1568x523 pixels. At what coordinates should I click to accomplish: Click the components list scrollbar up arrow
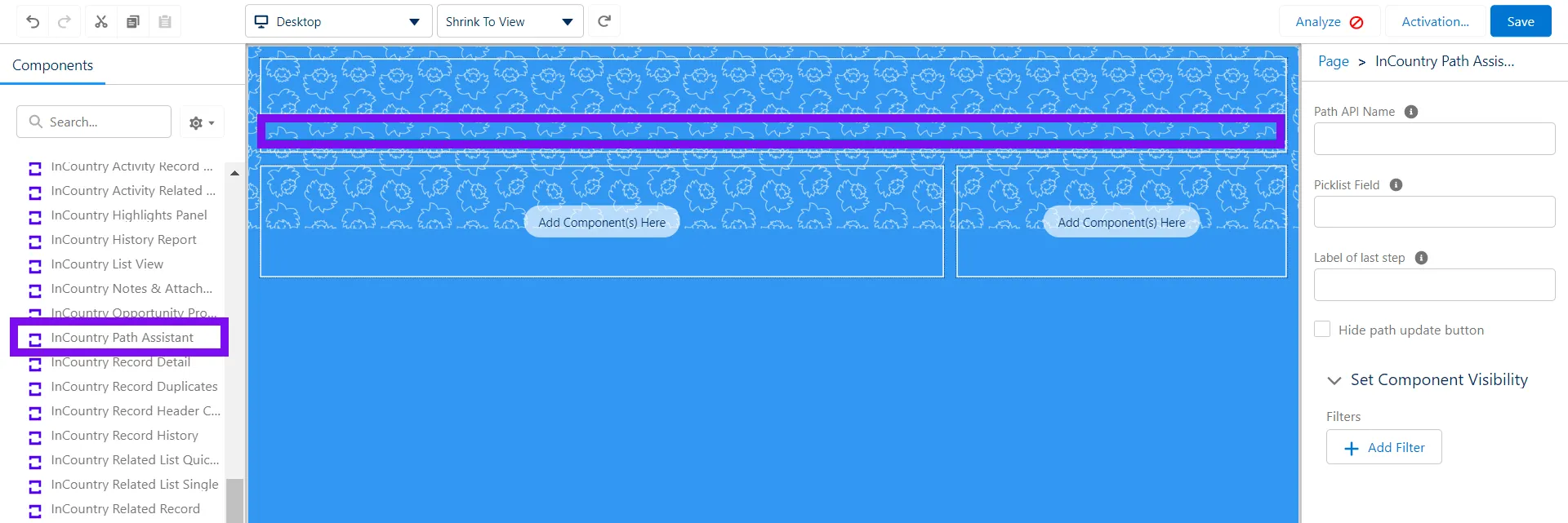click(x=234, y=173)
